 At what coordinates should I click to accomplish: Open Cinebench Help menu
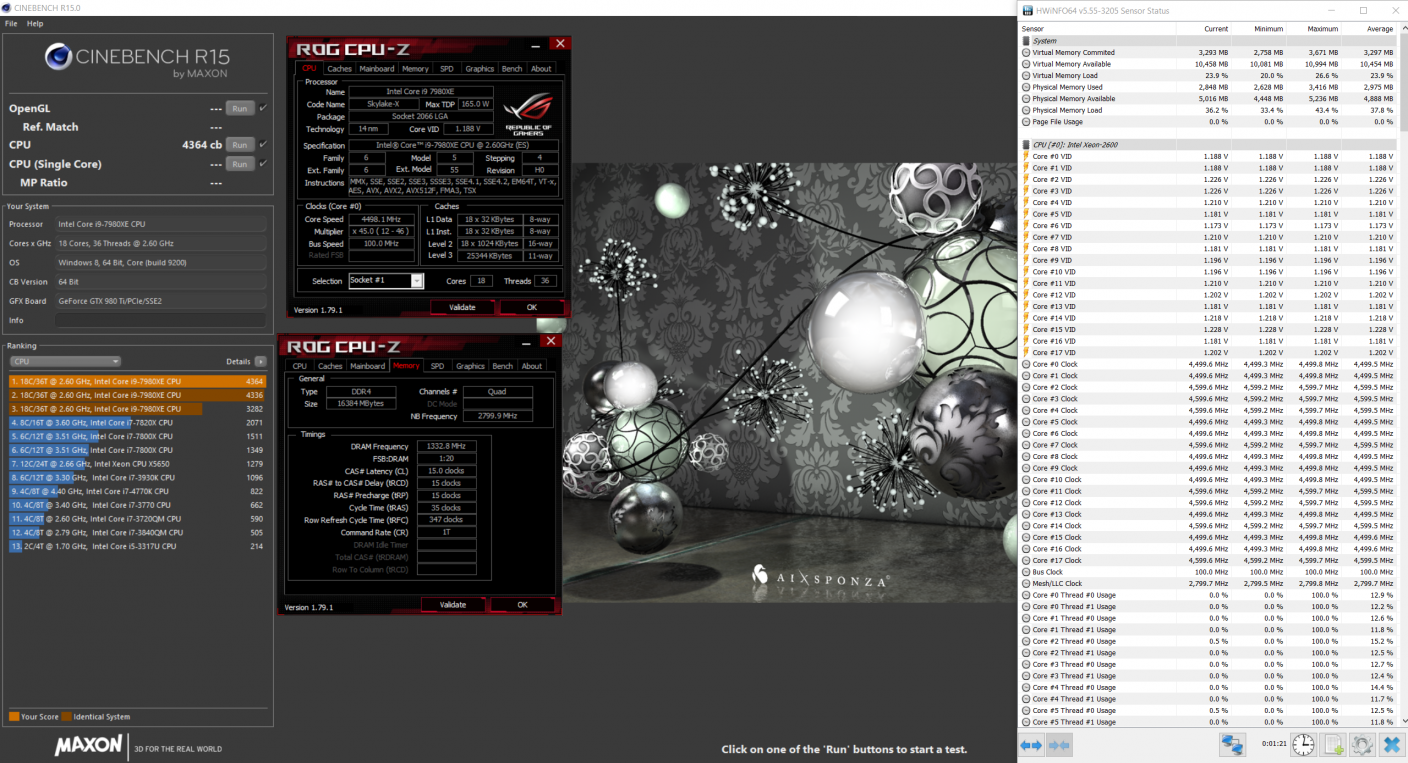tap(35, 23)
